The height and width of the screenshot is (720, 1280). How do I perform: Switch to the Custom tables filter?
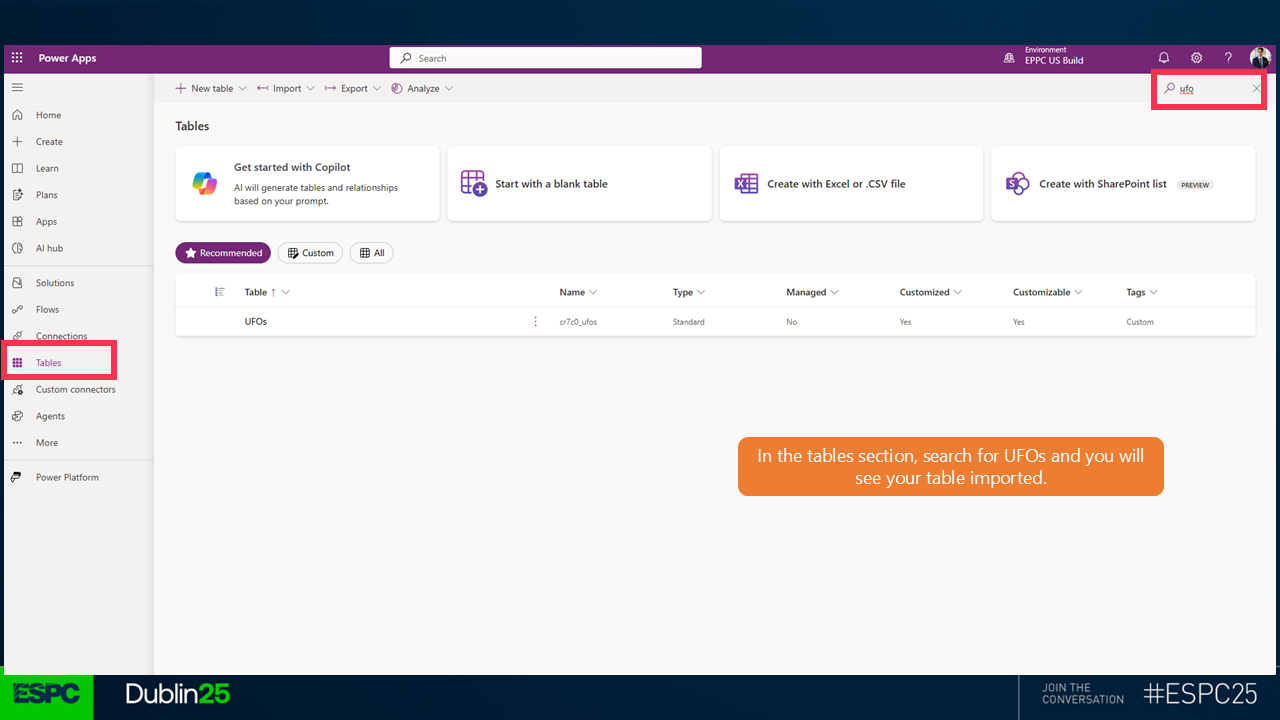click(x=310, y=253)
